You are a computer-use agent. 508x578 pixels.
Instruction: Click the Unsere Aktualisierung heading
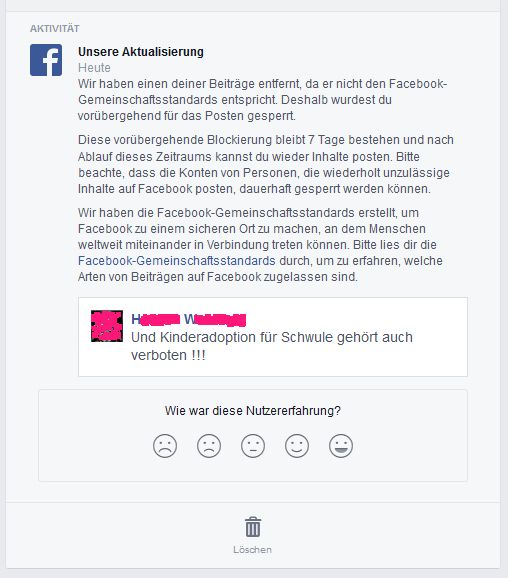click(x=141, y=52)
